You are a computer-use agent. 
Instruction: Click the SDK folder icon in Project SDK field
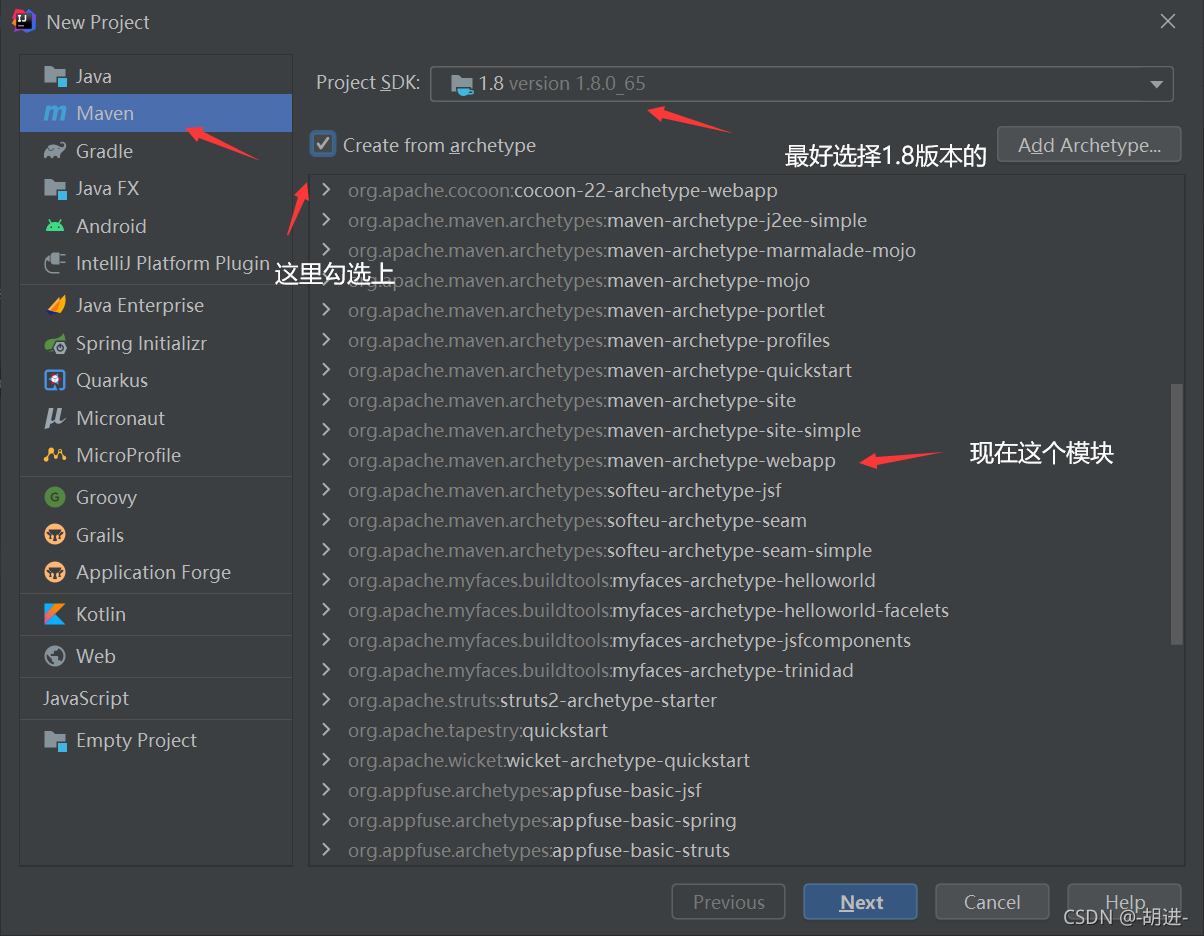[x=462, y=84]
